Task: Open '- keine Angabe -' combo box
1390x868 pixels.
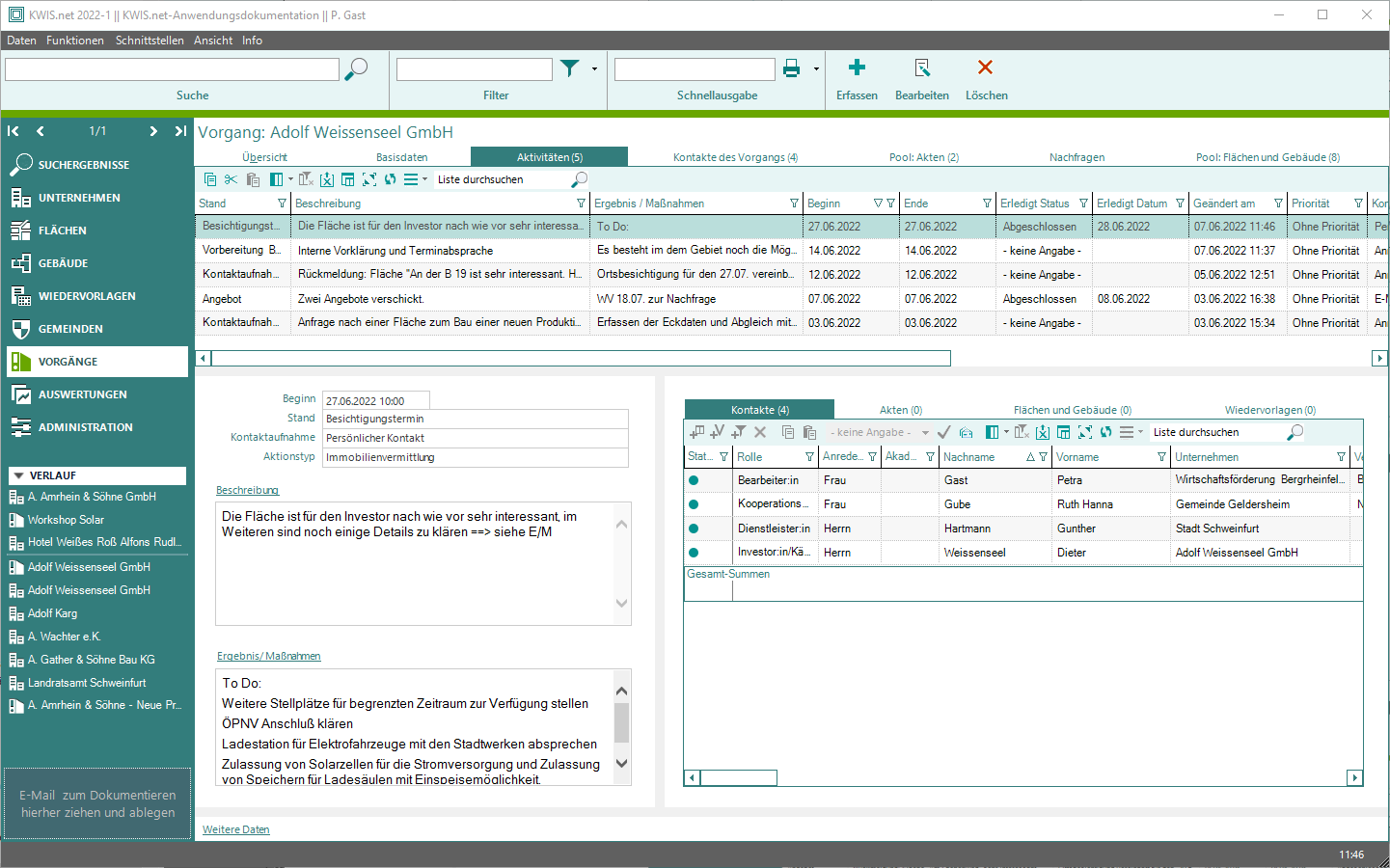Action: [880, 432]
